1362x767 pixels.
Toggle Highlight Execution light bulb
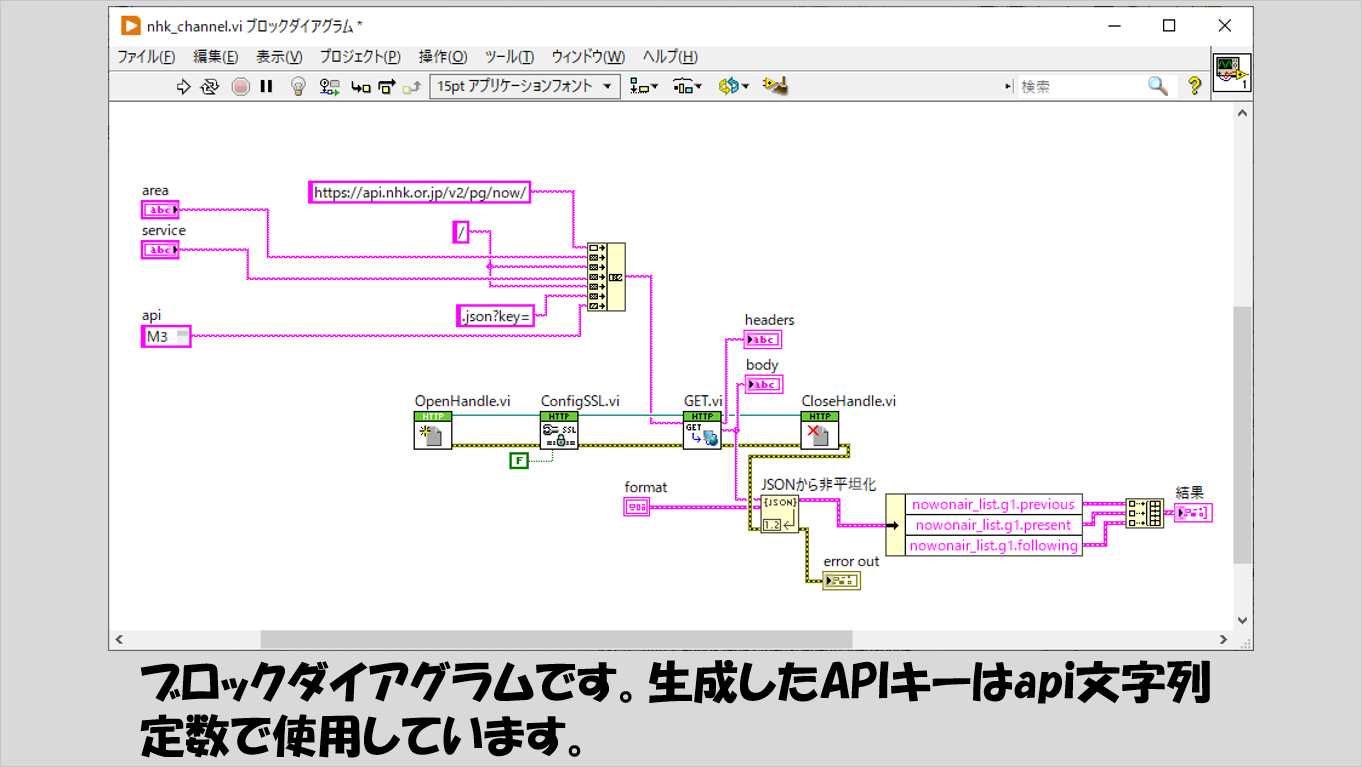pos(297,87)
